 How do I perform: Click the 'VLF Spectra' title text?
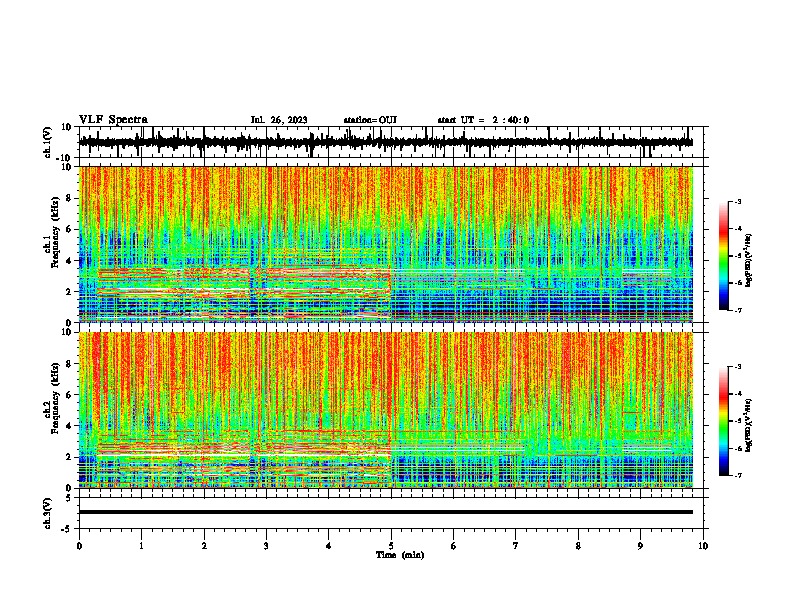tap(113, 120)
